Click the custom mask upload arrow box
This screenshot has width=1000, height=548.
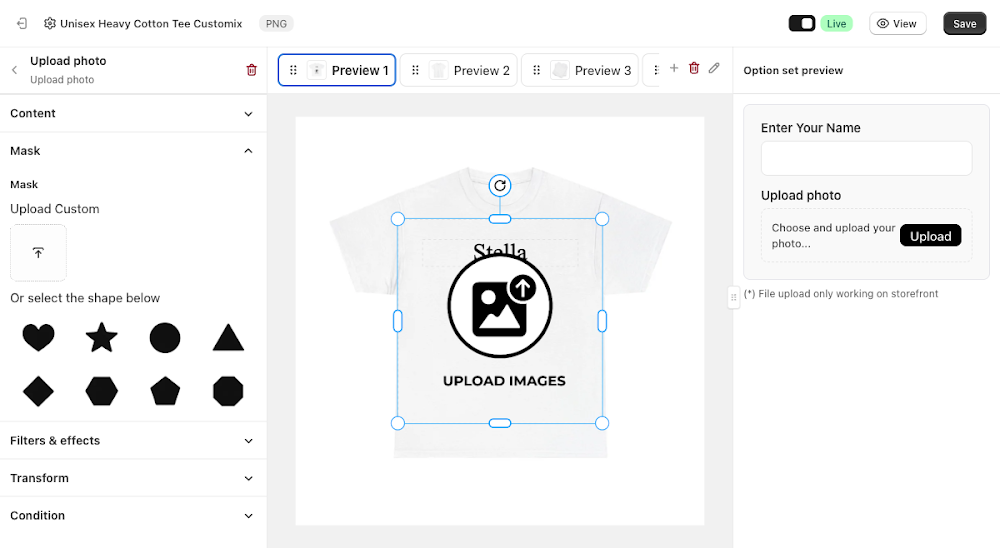pyautogui.click(x=38, y=253)
